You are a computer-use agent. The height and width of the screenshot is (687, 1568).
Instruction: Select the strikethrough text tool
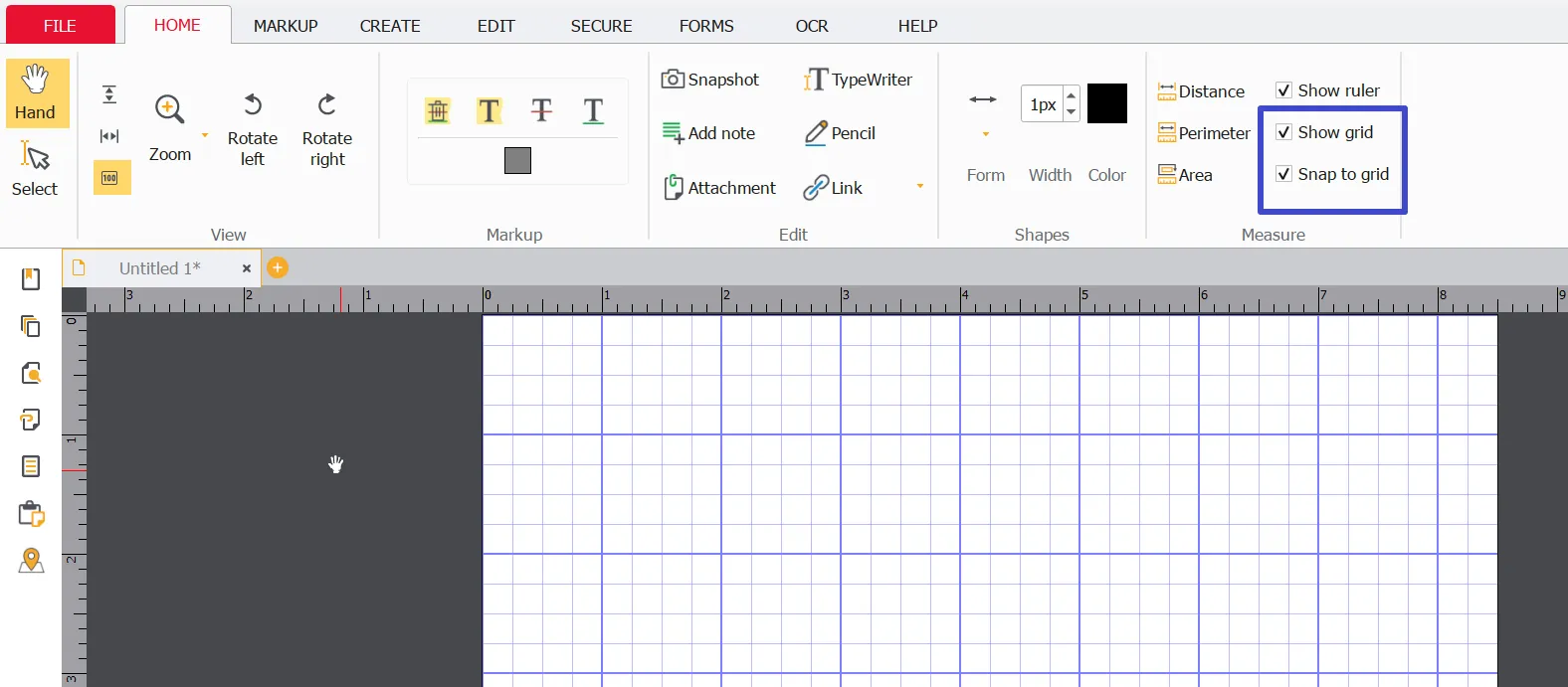point(541,110)
